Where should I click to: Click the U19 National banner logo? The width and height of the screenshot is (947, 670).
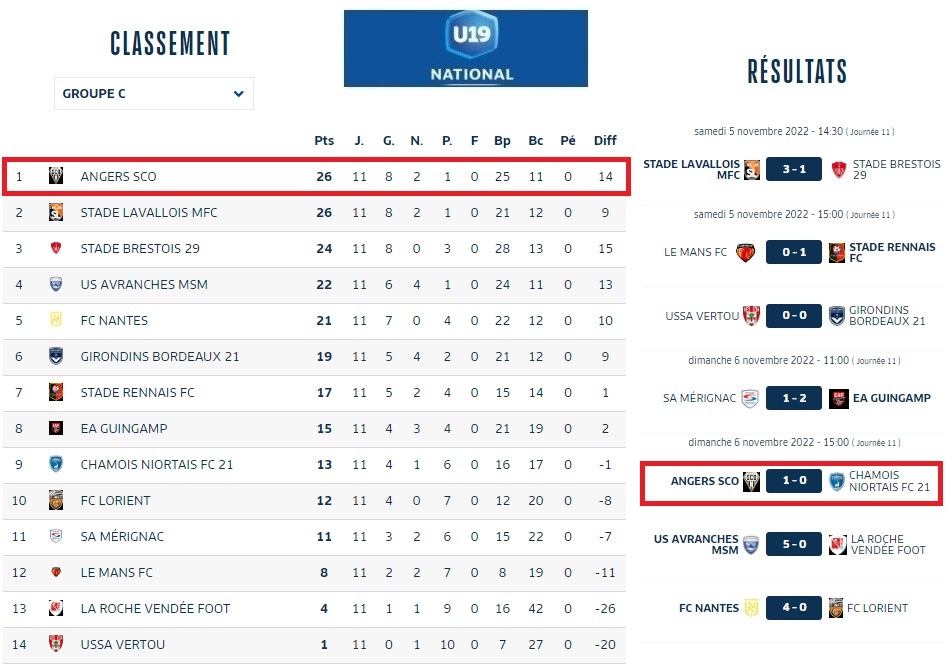466,48
